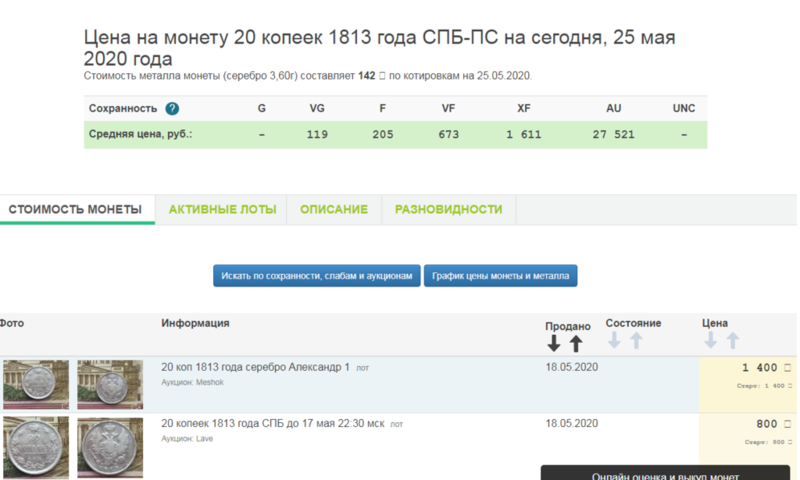Sort by Состояние ascending arrow
The width and height of the screenshot is (800, 480).
[636, 340]
